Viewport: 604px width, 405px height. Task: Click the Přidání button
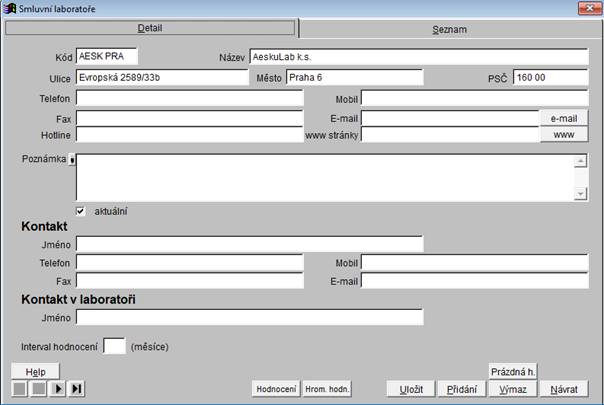coord(461,389)
